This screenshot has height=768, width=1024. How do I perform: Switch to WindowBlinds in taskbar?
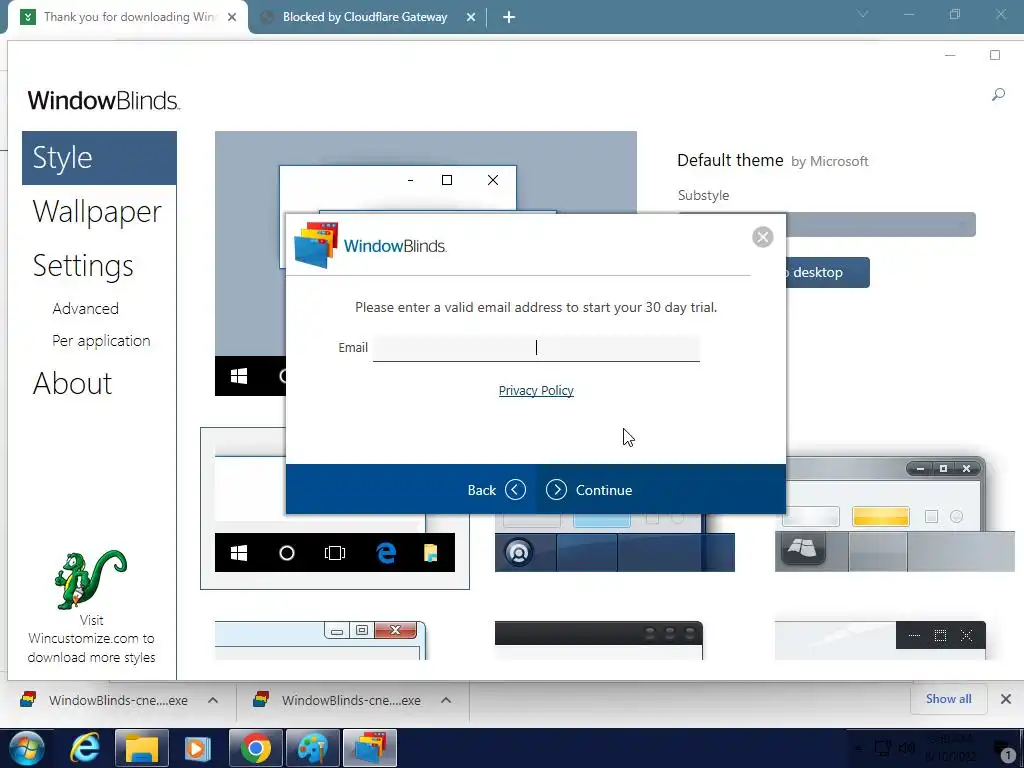coord(370,748)
